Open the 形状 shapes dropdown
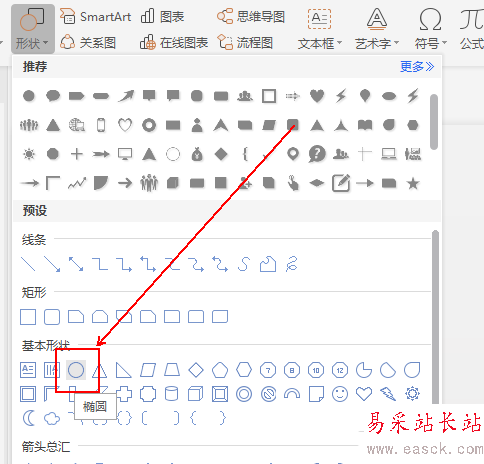 tap(32, 29)
